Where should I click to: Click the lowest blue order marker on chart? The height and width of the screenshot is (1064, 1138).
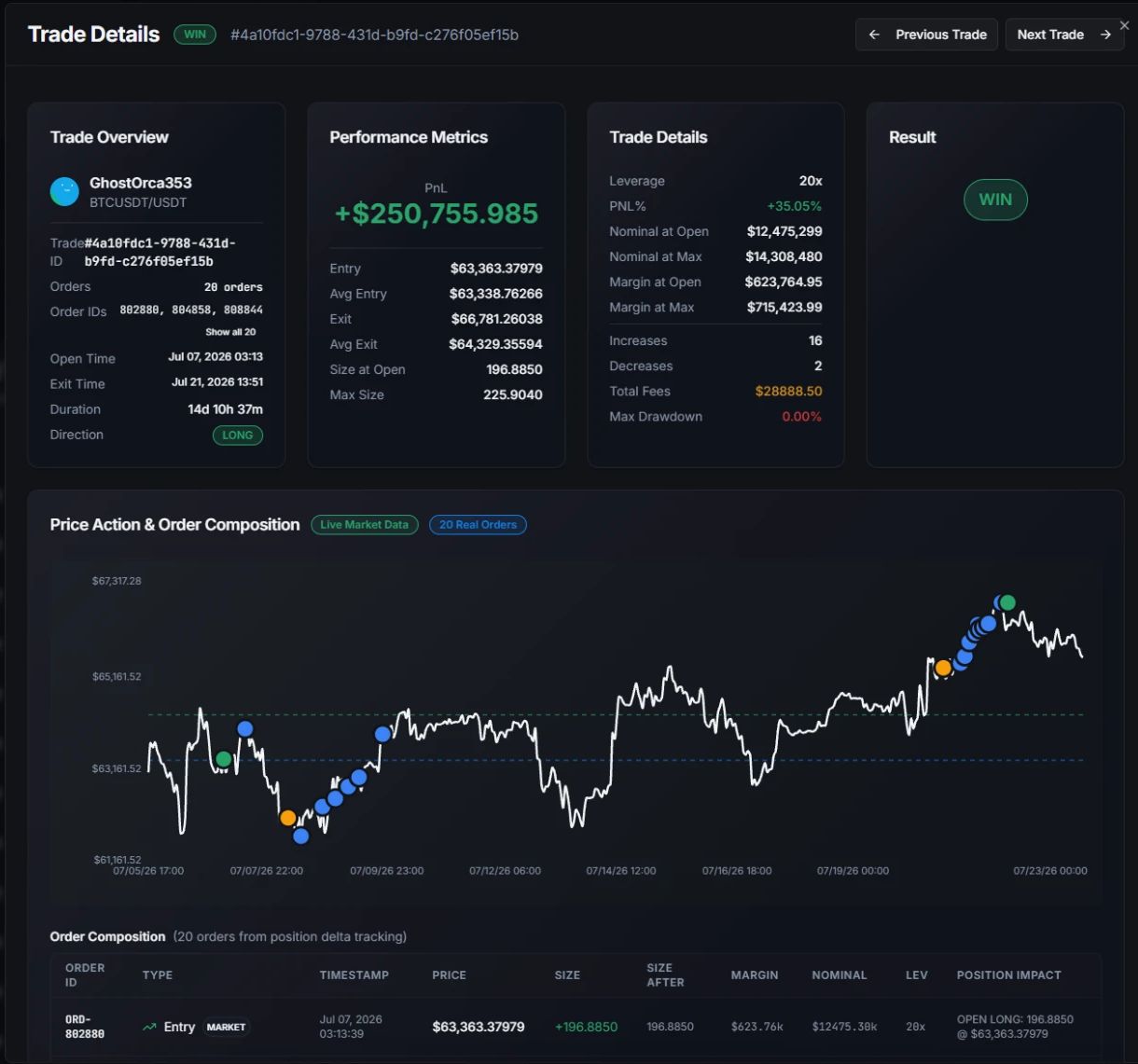300,836
